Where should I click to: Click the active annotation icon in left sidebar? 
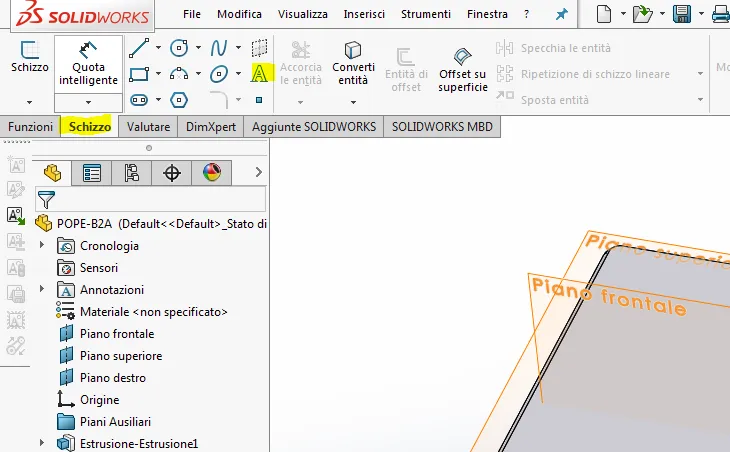click(x=16, y=216)
